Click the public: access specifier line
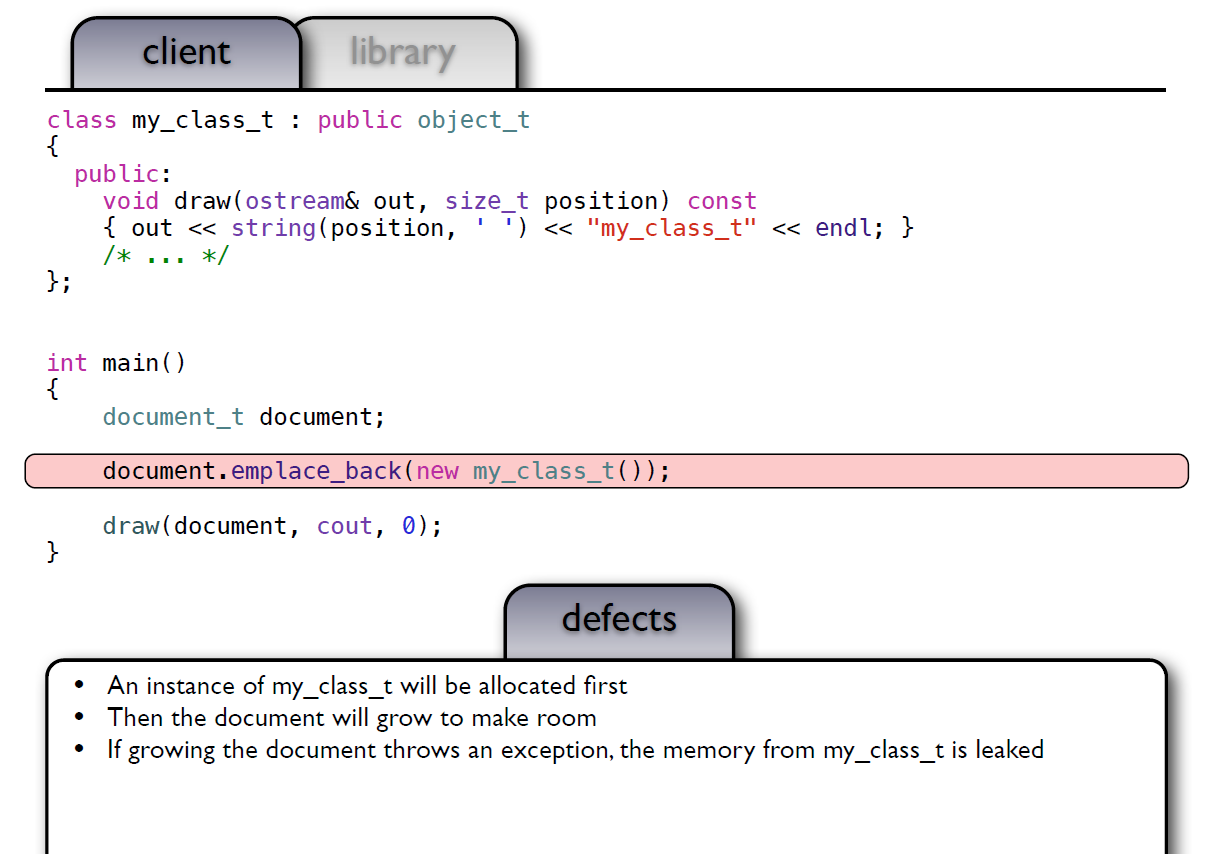This screenshot has width=1205, height=854. tap(123, 174)
